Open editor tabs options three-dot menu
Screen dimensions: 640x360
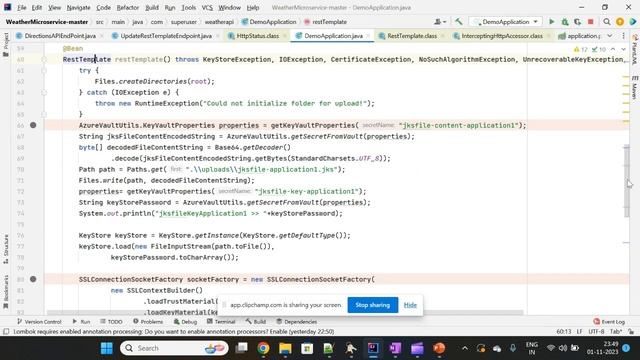[x=623, y=36]
